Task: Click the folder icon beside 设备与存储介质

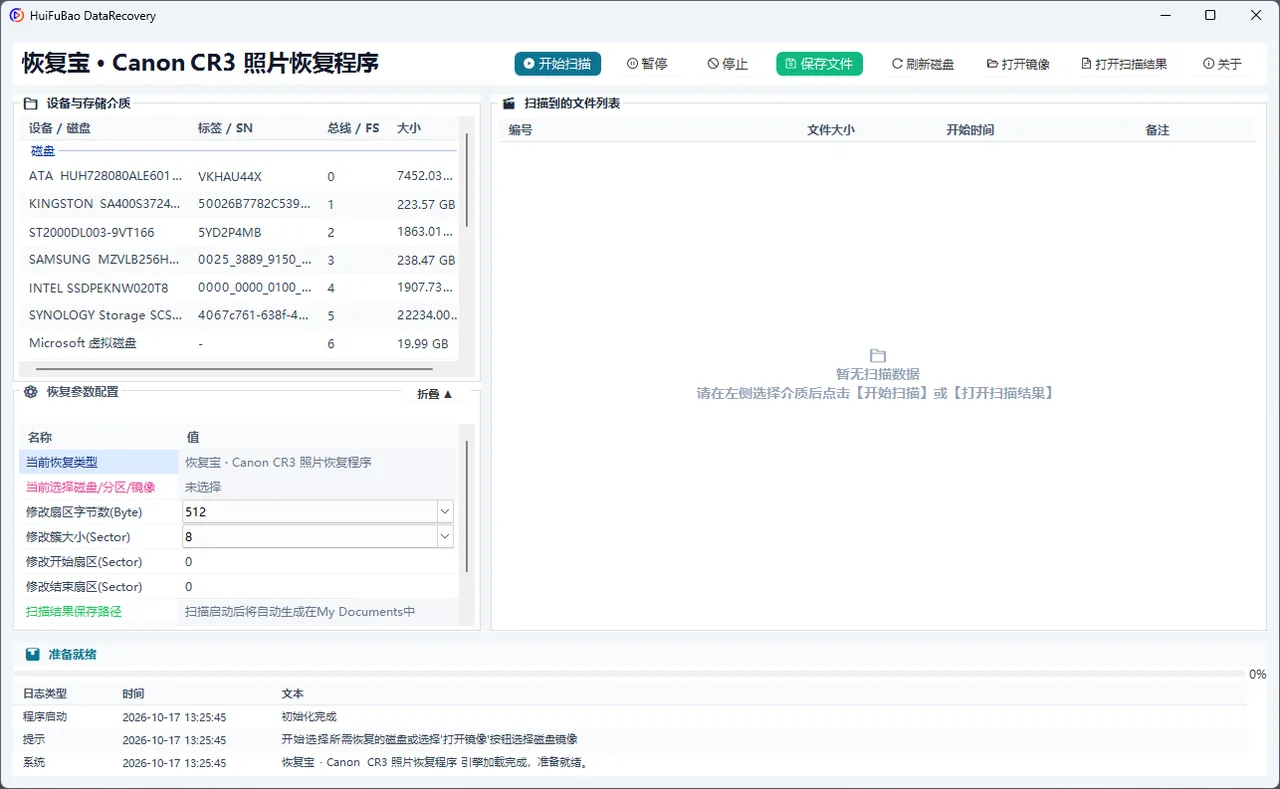Action: (x=30, y=103)
